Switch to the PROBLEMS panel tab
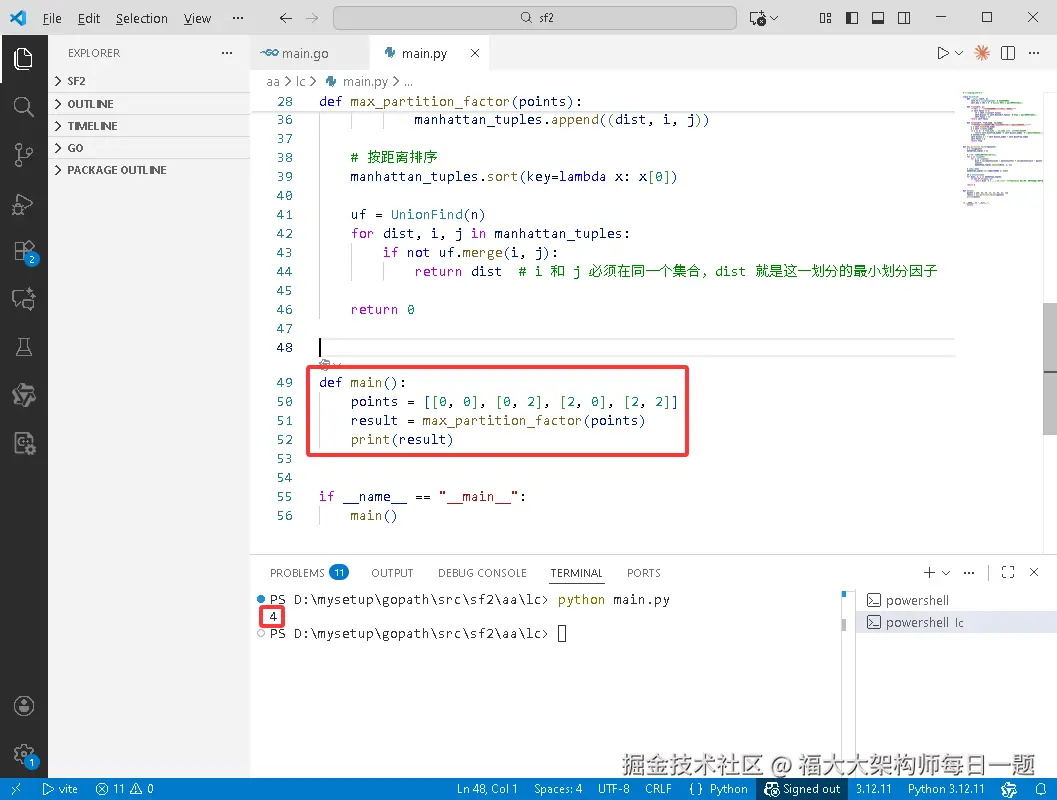This screenshot has height=800, width=1057. pos(308,573)
